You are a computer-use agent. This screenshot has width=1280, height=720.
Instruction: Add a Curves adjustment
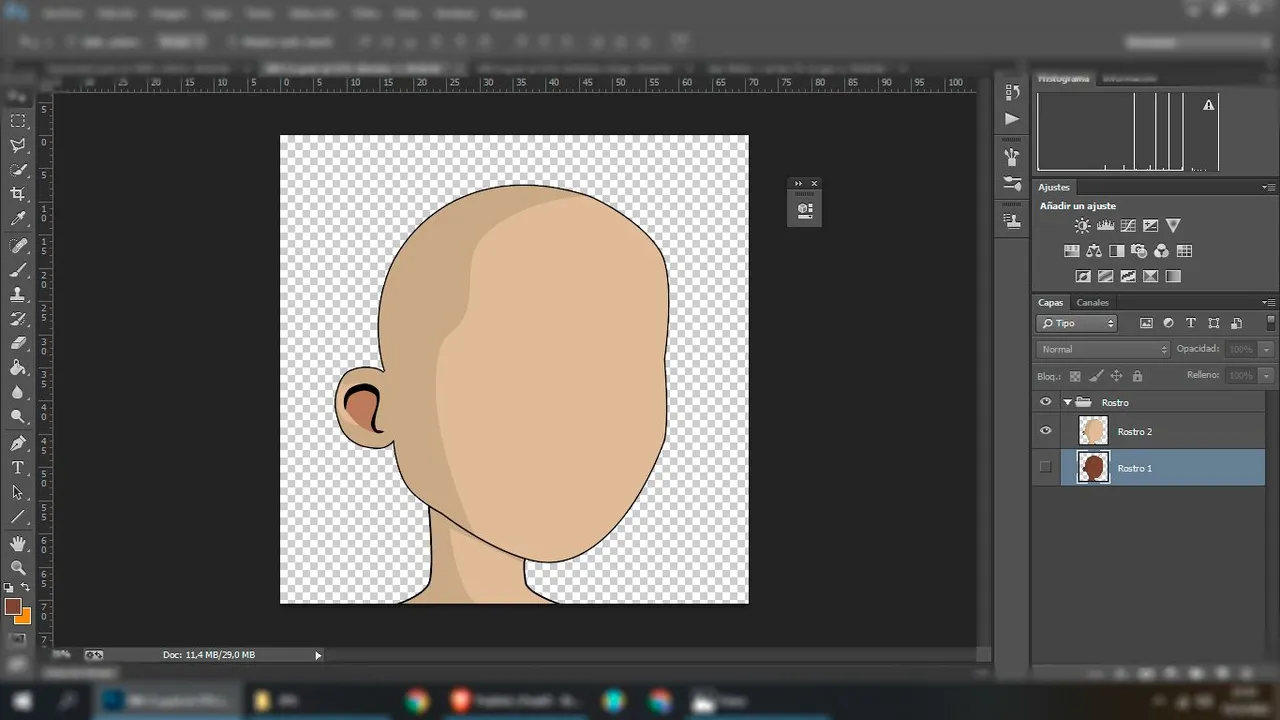tap(1128, 226)
